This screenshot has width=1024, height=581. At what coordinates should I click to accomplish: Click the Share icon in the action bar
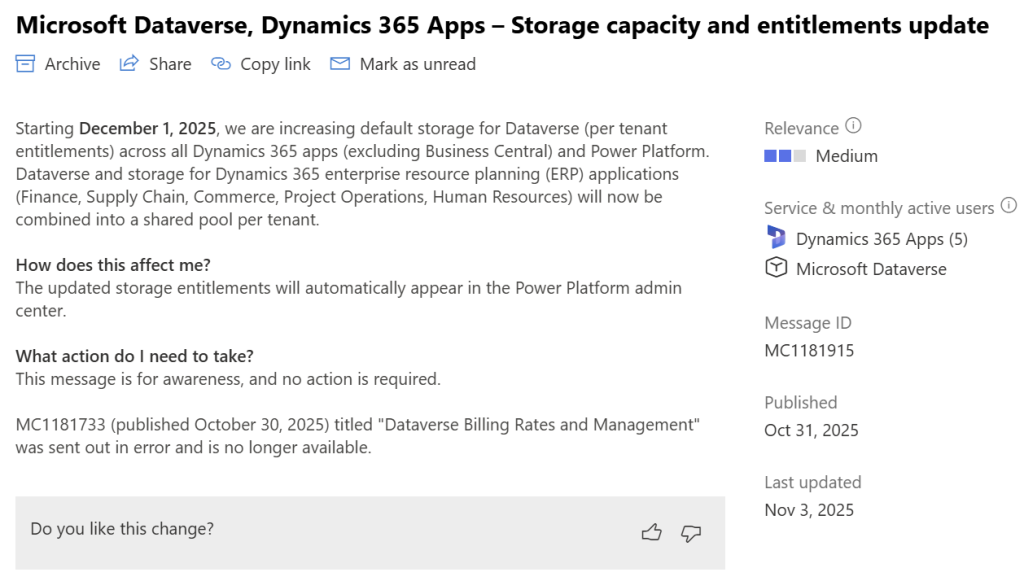pos(128,63)
